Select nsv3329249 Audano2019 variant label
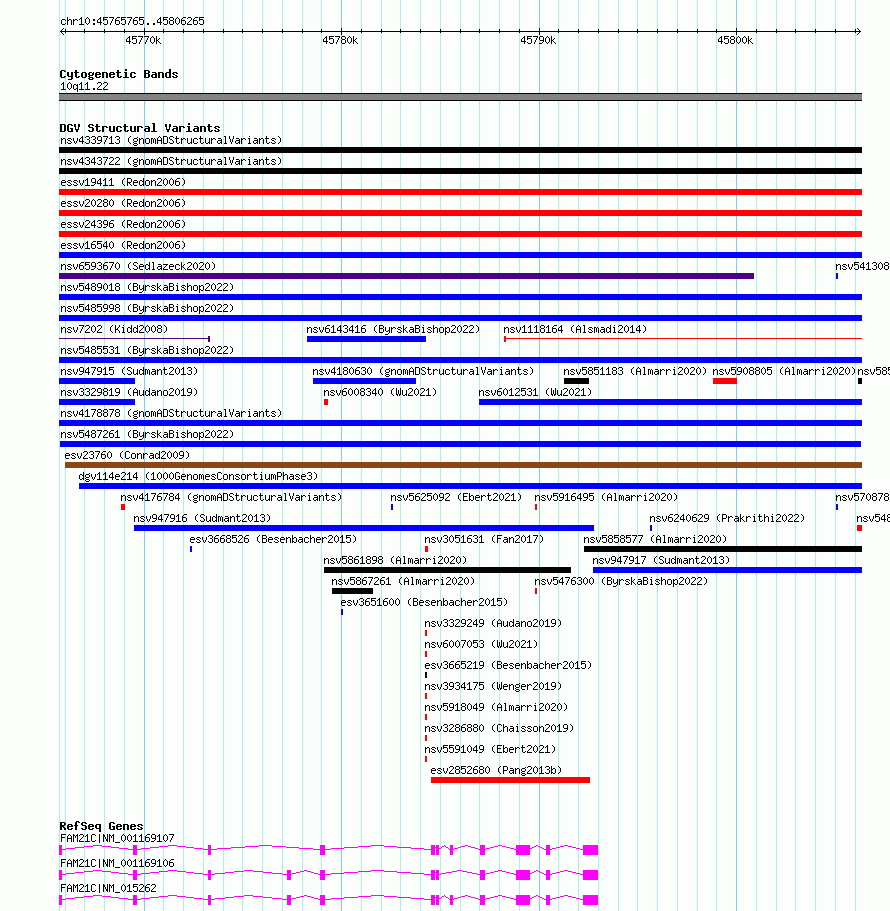Screen dimensions: 890x911 tap(493, 623)
